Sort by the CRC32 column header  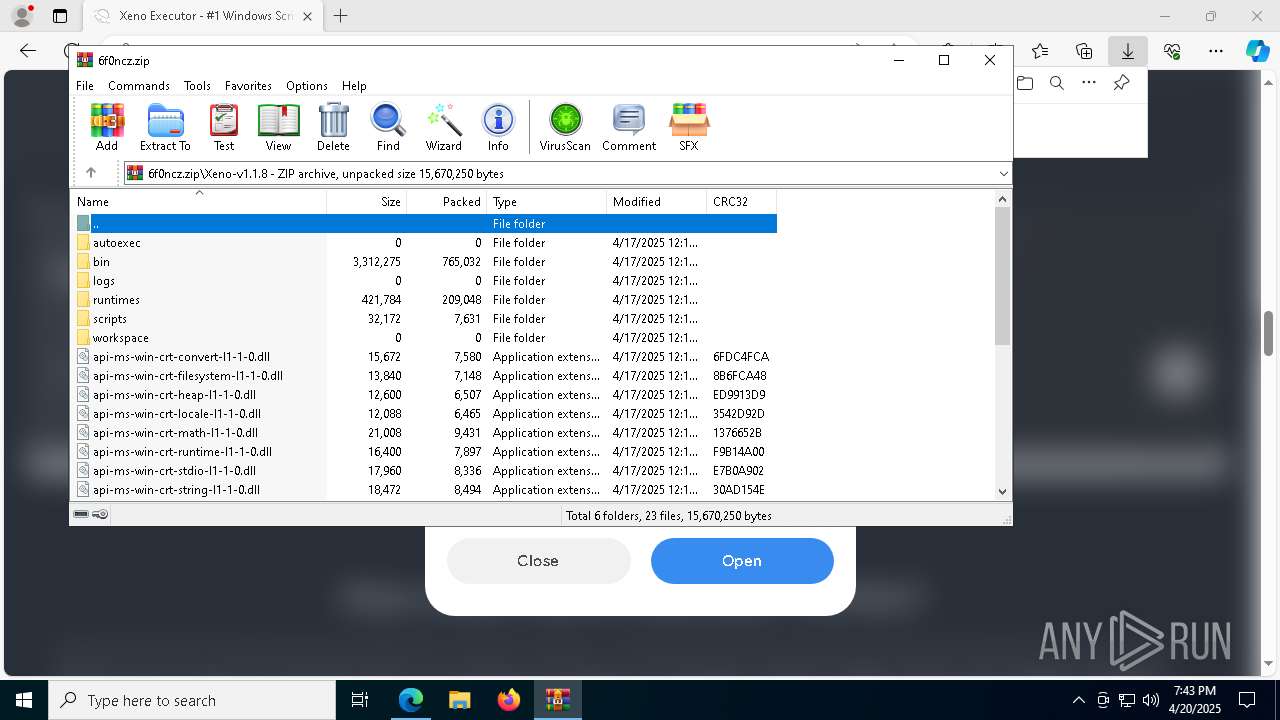click(x=742, y=201)
